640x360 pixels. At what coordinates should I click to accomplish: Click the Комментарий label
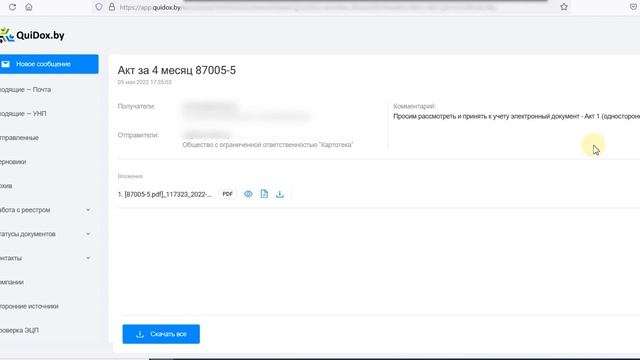point(414,106)
